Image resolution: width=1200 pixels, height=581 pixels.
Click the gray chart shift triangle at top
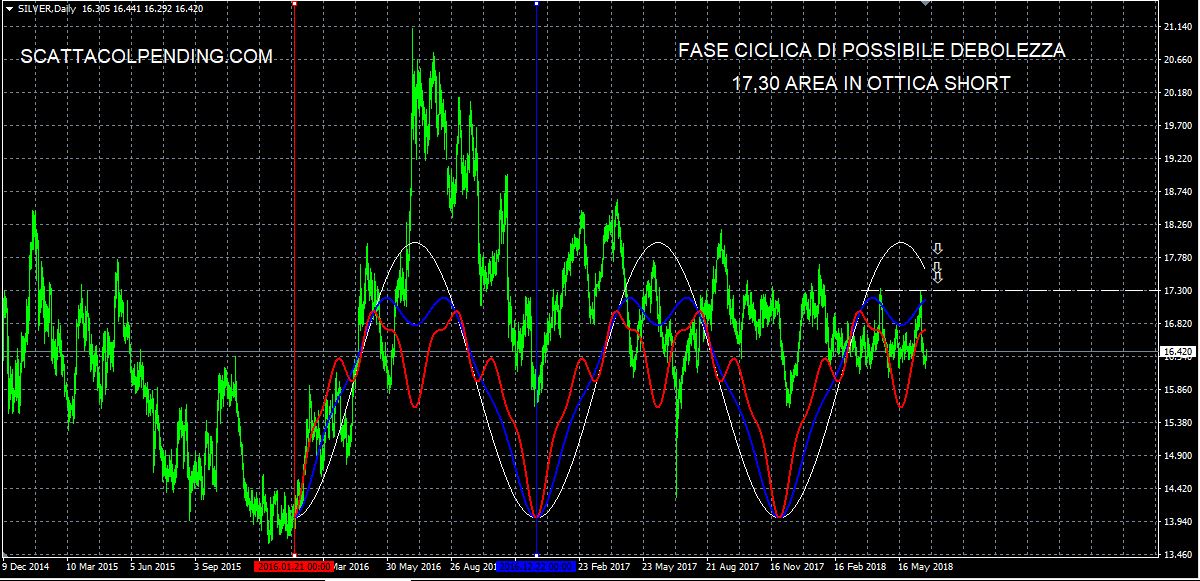pos(927,5)
